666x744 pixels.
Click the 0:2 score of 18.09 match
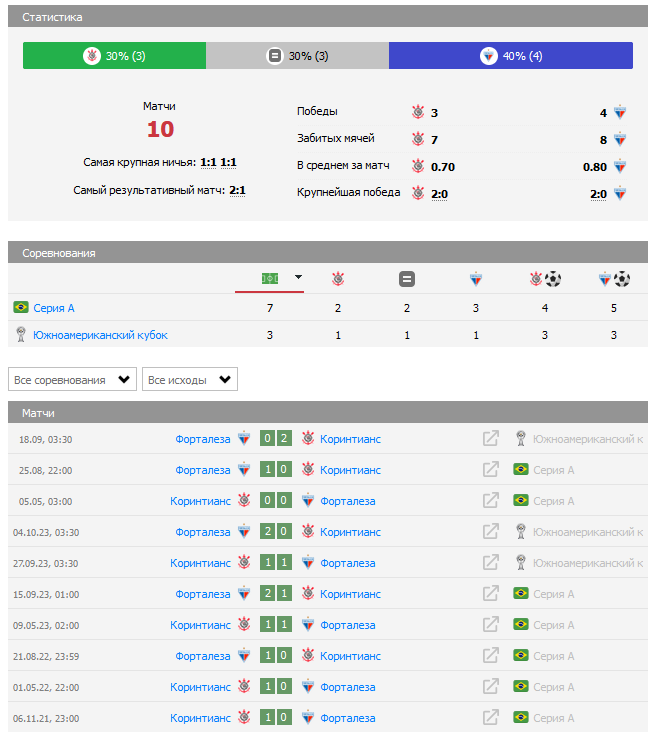click(x=275, y=439)
